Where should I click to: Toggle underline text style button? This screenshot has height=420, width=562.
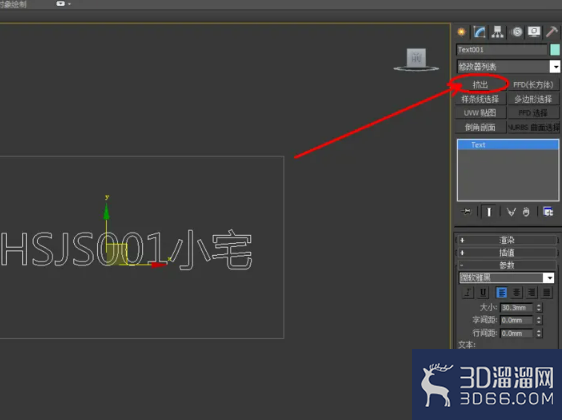tap(483, 293)
